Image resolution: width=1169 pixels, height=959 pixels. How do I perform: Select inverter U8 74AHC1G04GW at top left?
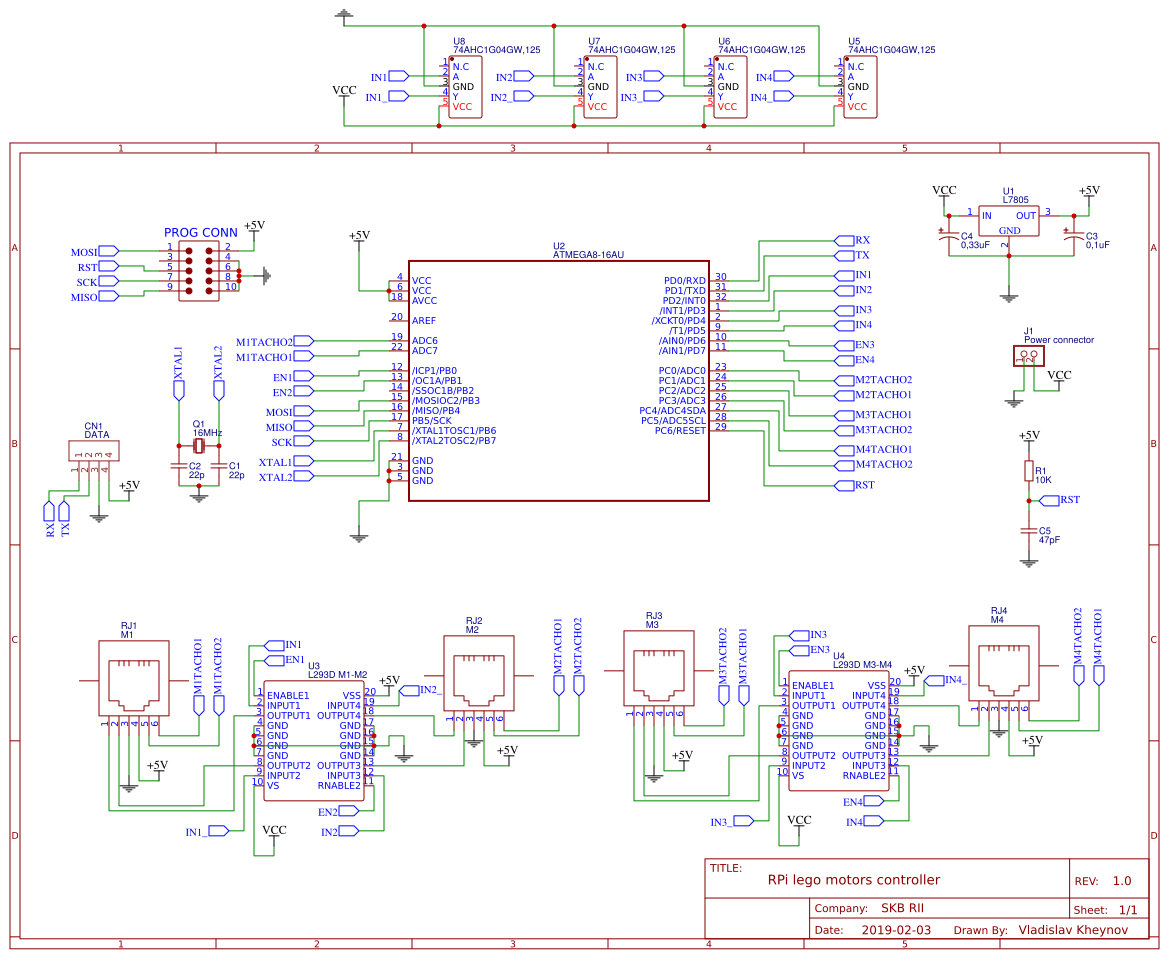click(x=464, y=85)
